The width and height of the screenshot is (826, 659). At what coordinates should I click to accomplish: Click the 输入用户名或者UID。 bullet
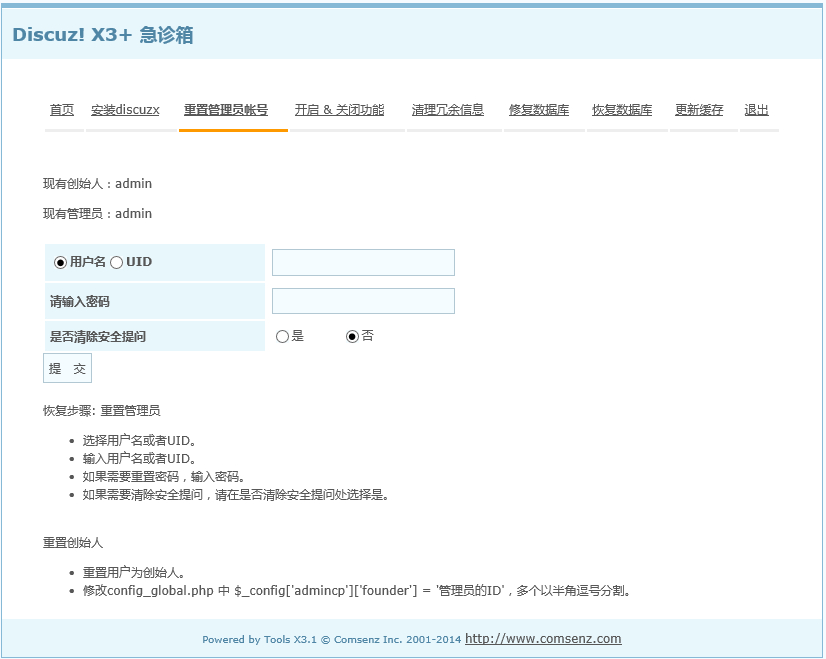pos(140,459)
